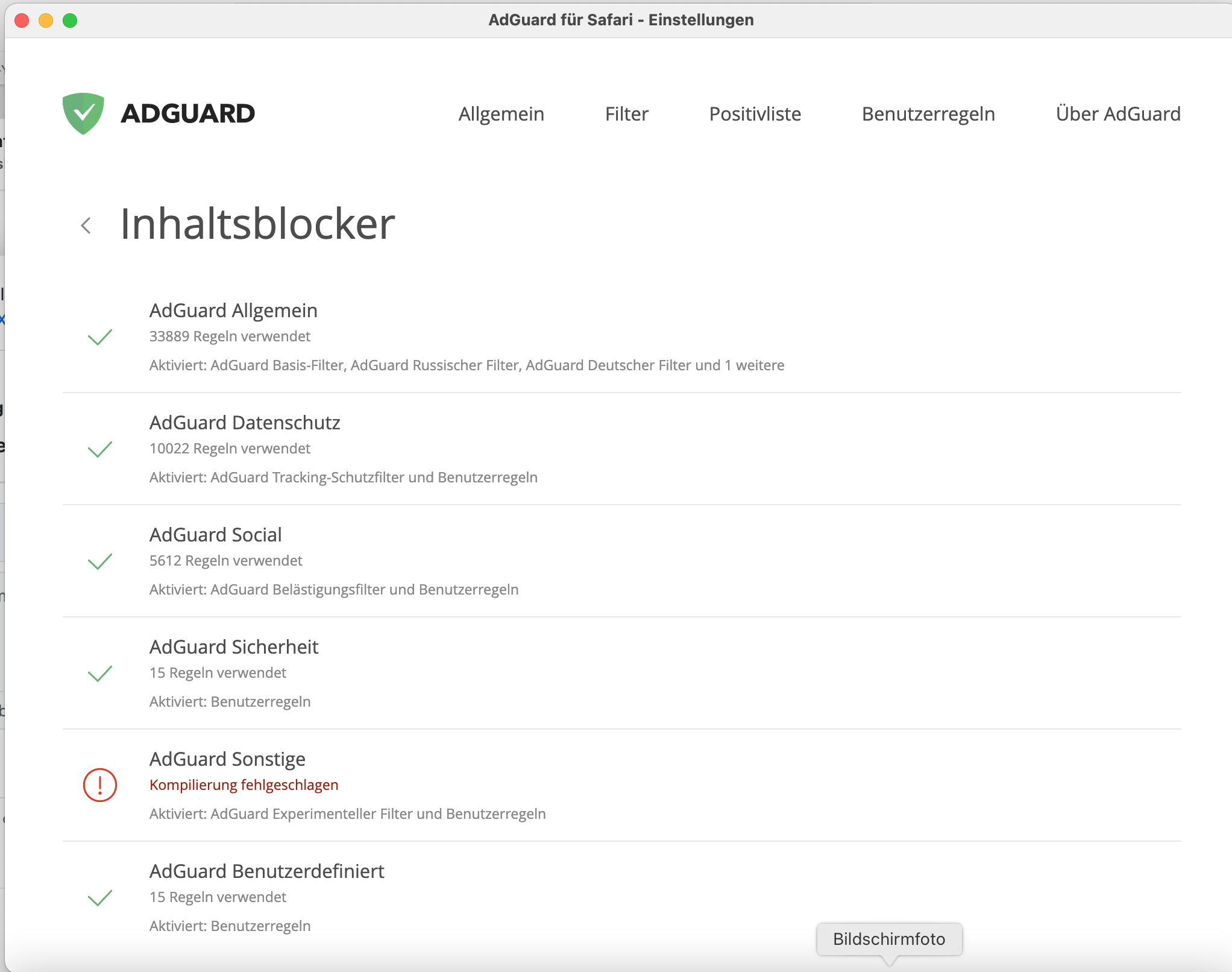Click the green checkmark for AdGuard Benutzerdefiniert
The image size is (1232, 972).
[100, 898]
